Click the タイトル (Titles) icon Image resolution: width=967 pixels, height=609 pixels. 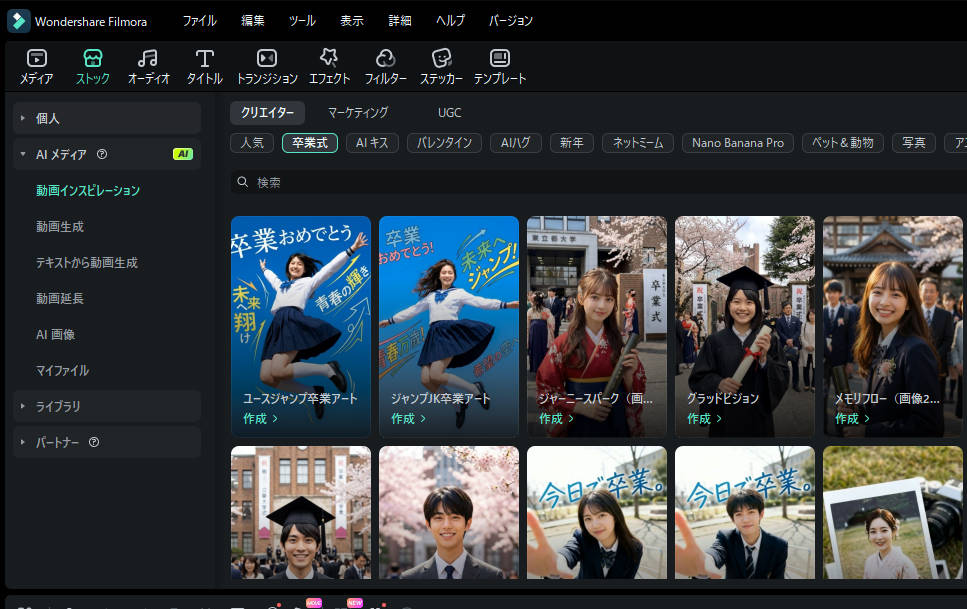[203, 65]
